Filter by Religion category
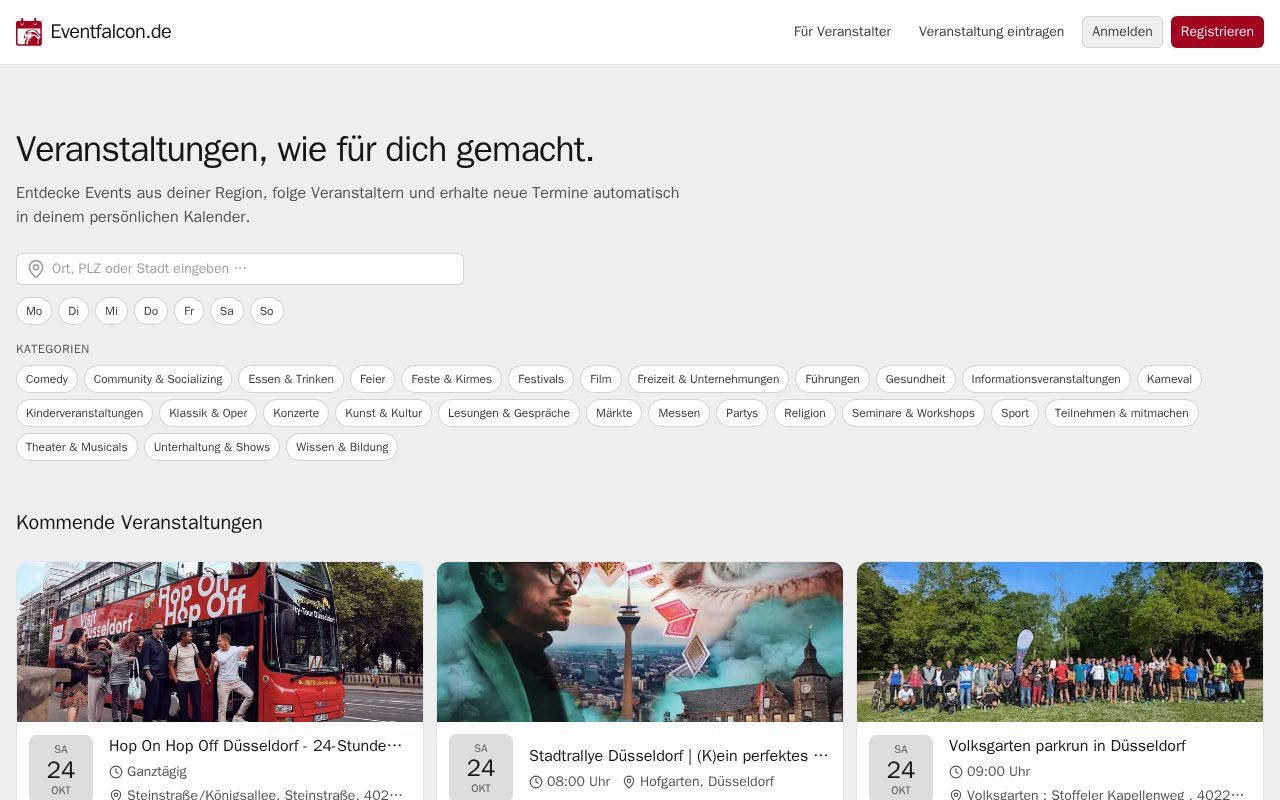 (x=805, y=413)
